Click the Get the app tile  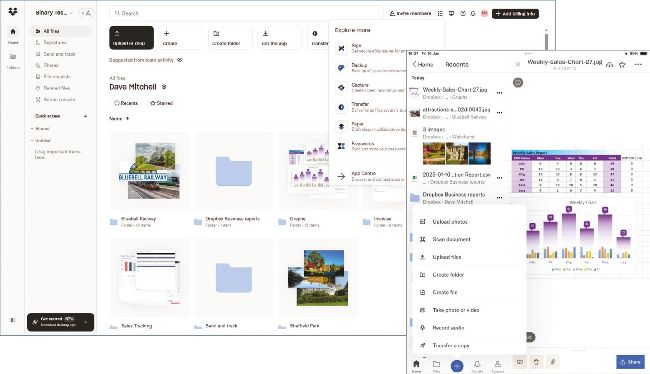(x=278, y=38)
